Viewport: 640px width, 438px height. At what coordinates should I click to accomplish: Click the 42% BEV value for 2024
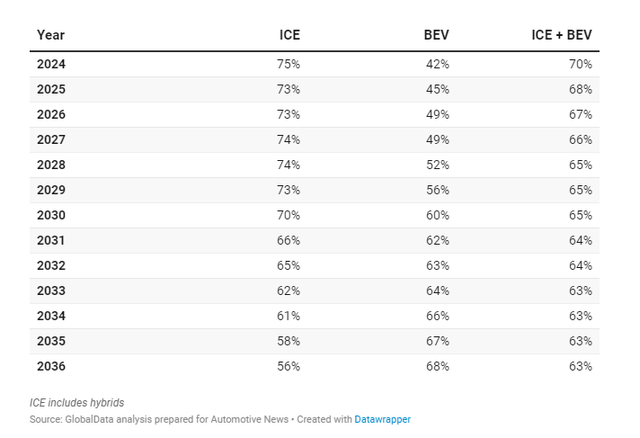(438, 64)
